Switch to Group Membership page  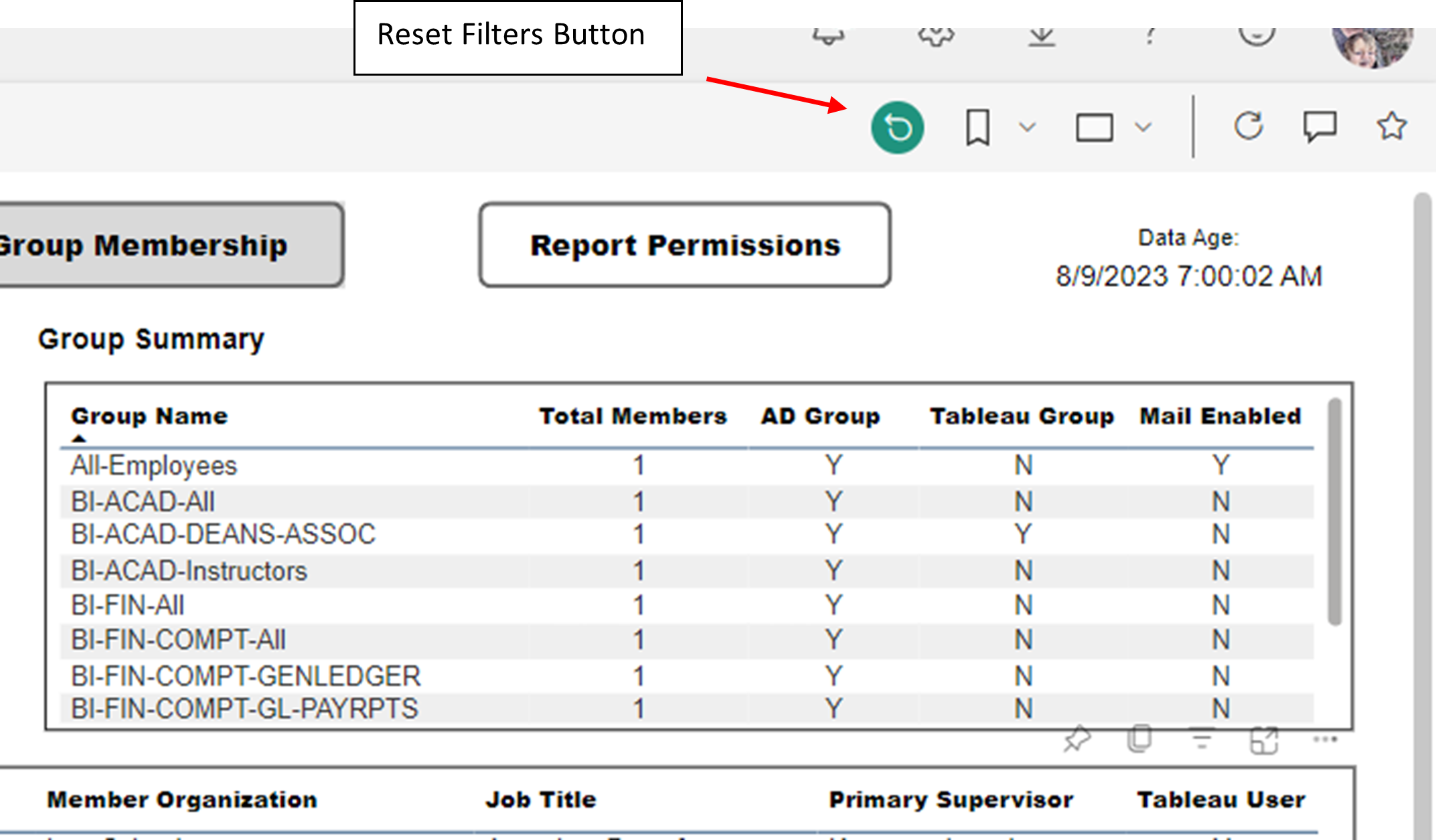[167, 246]
